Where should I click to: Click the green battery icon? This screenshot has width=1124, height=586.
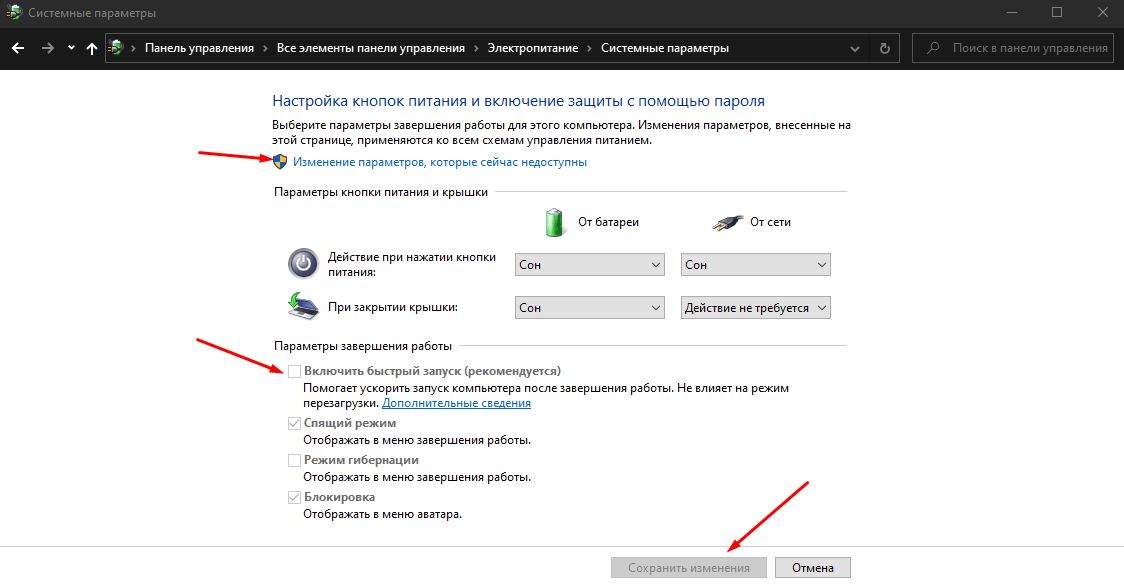point(554,222)
